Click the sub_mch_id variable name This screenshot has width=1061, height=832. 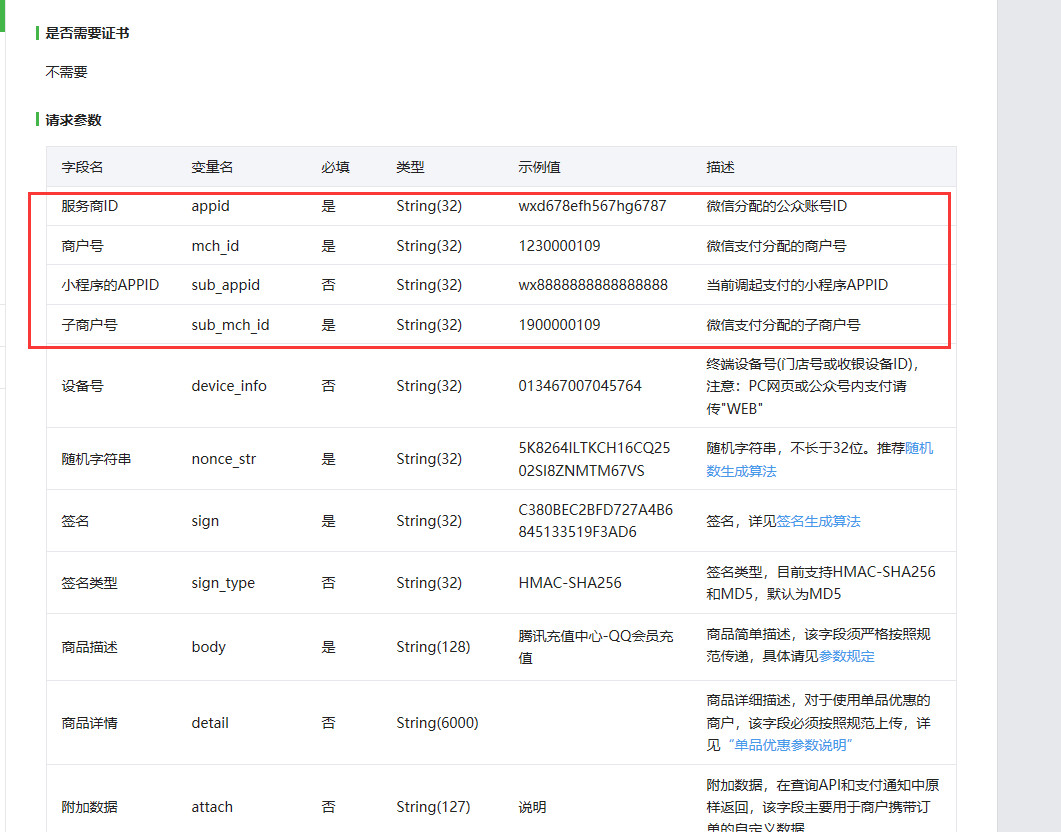(x=230, y=325)
